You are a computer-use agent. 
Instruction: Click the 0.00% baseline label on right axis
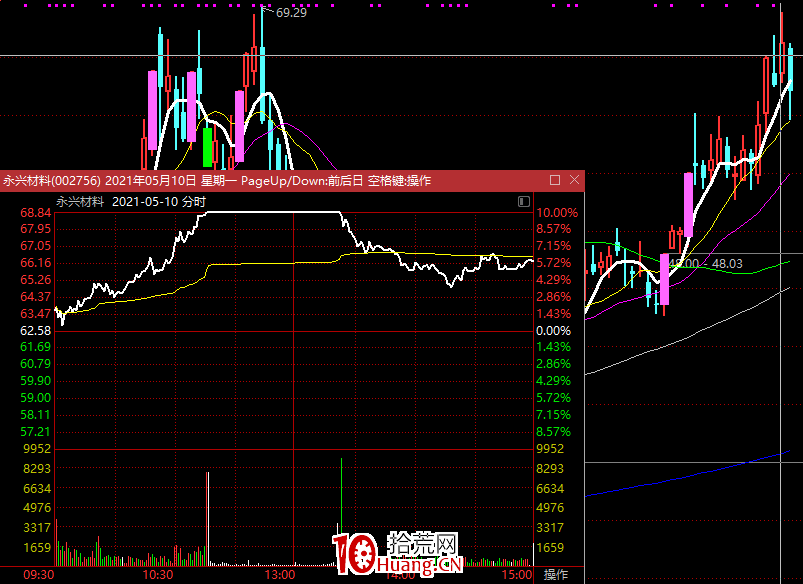tap(553, 330)
